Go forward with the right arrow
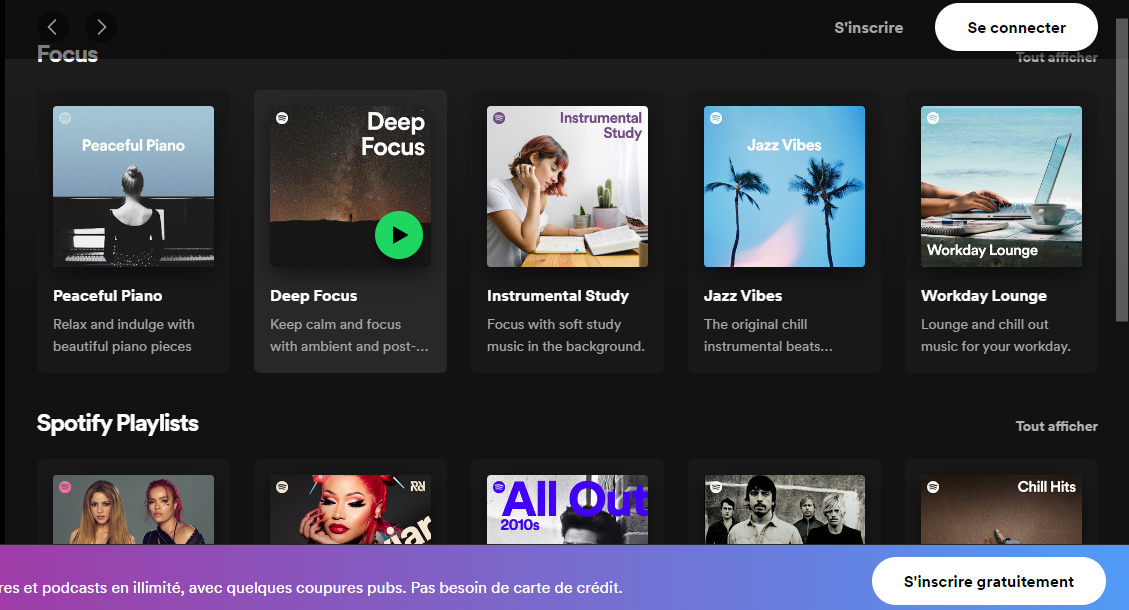 click(101, 27)
